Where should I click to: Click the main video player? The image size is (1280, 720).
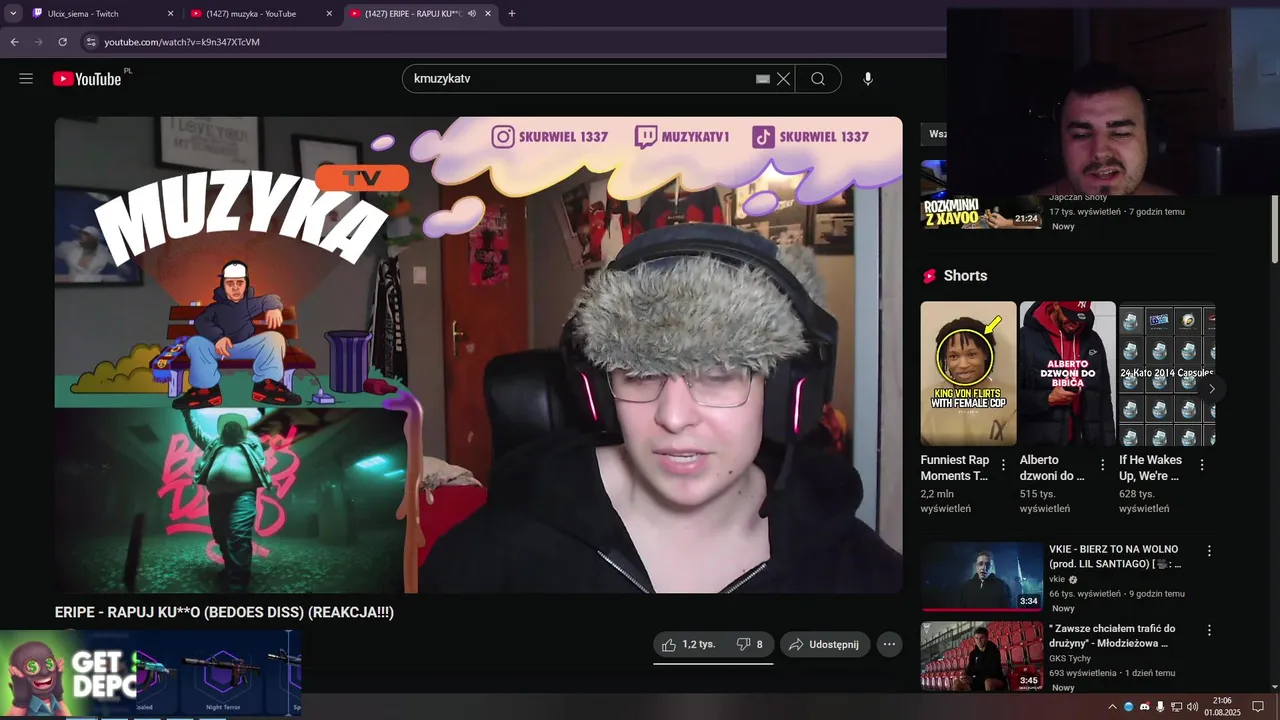[x=478, y=355]
